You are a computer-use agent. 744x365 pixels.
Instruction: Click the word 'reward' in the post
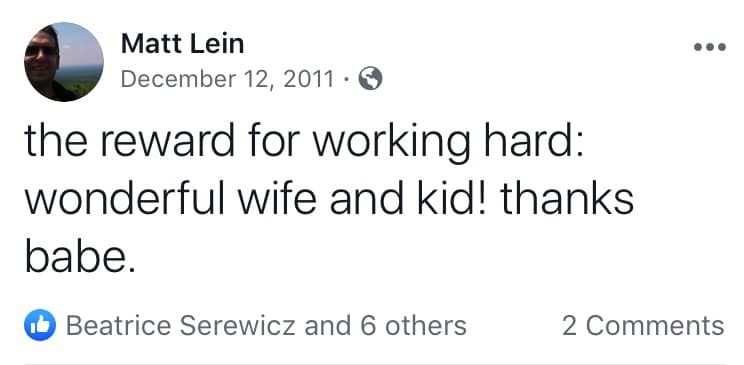click(167, 141)
